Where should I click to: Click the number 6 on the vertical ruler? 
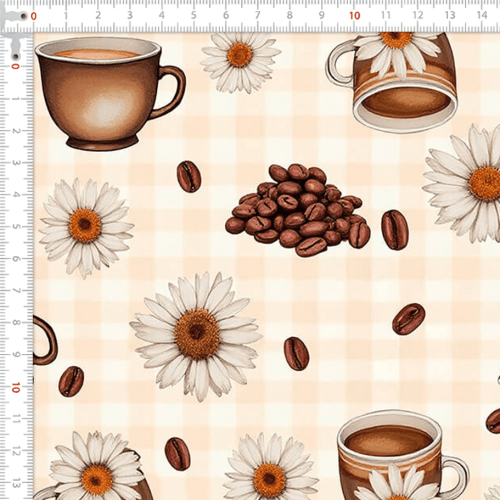coord(16,259)
